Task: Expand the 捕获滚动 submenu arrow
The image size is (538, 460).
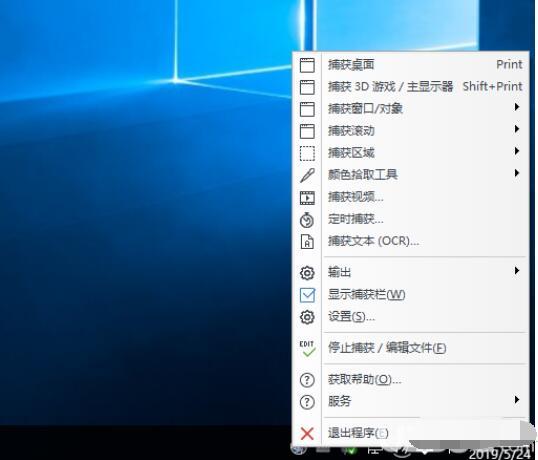Action: 517,129
